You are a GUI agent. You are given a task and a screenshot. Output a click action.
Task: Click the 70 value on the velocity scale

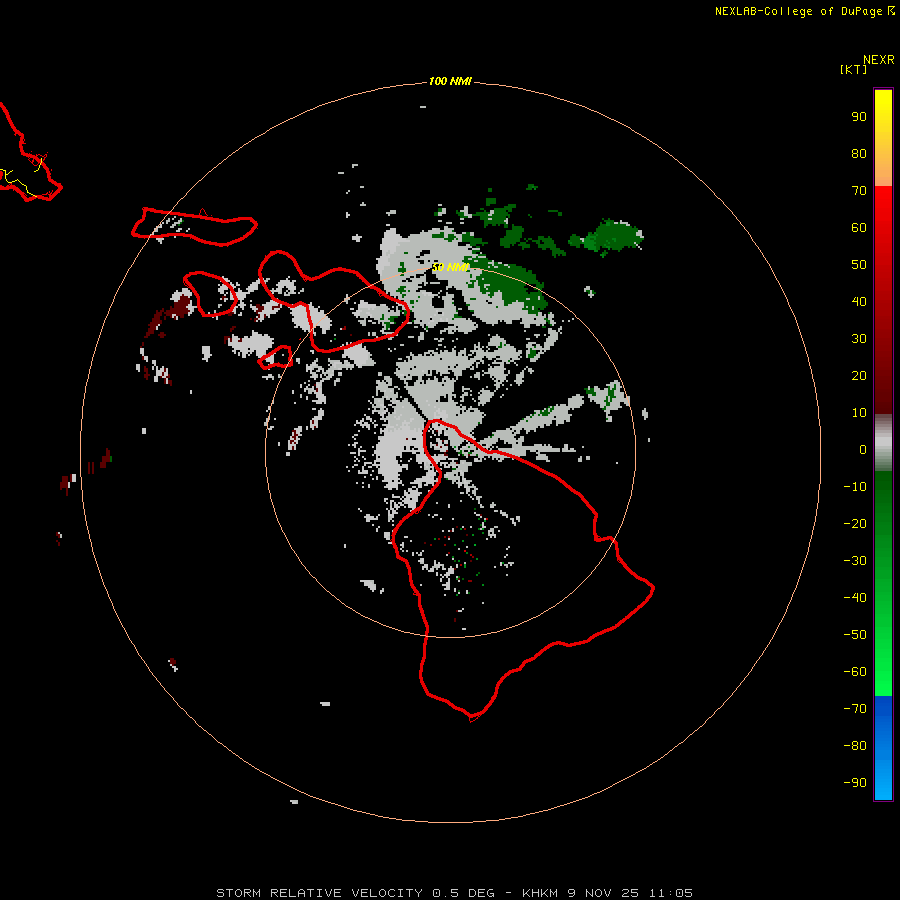[859, 191]
